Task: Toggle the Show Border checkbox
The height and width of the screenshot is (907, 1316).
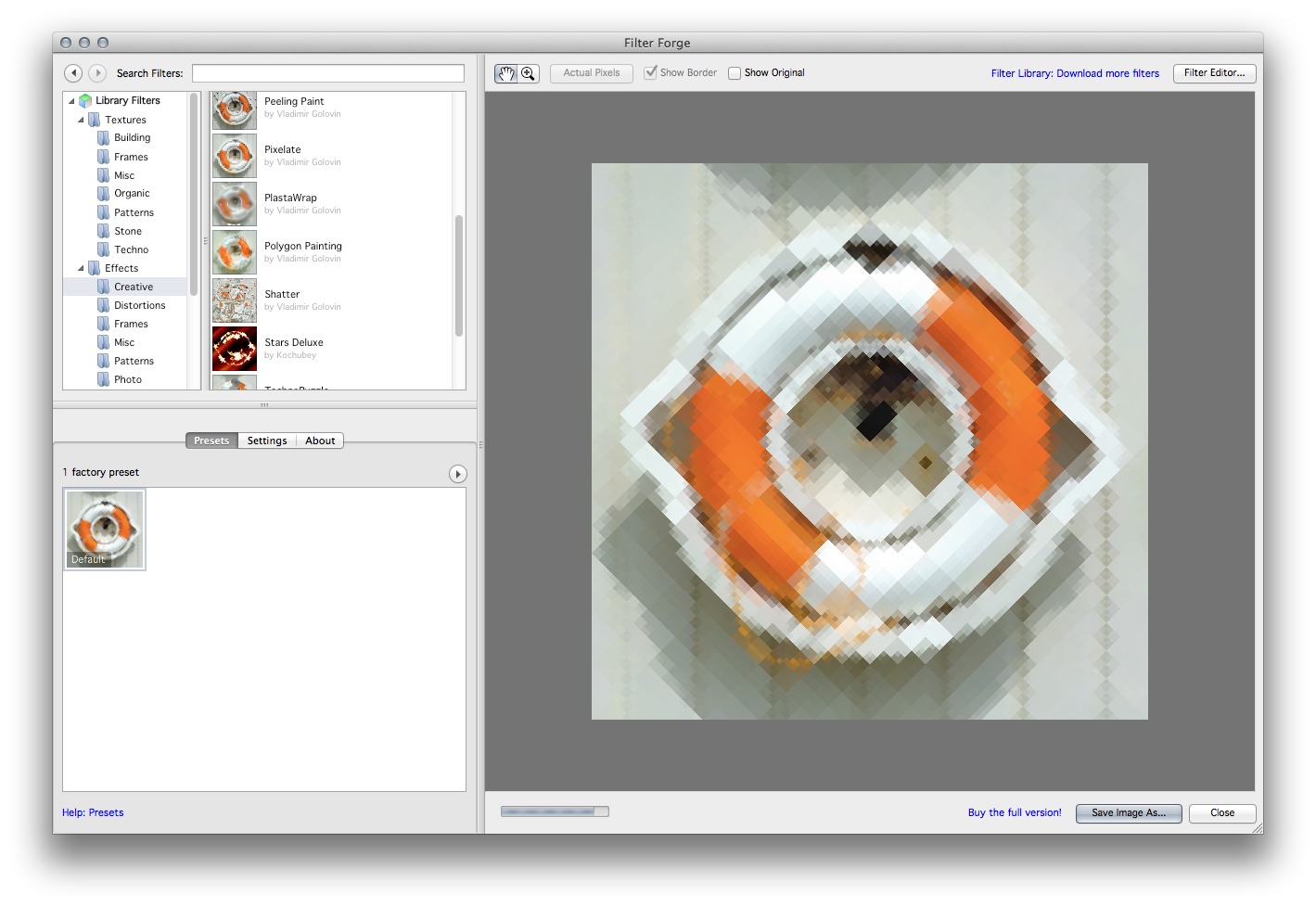Action: pyautogui.click(x=651, y=72)
